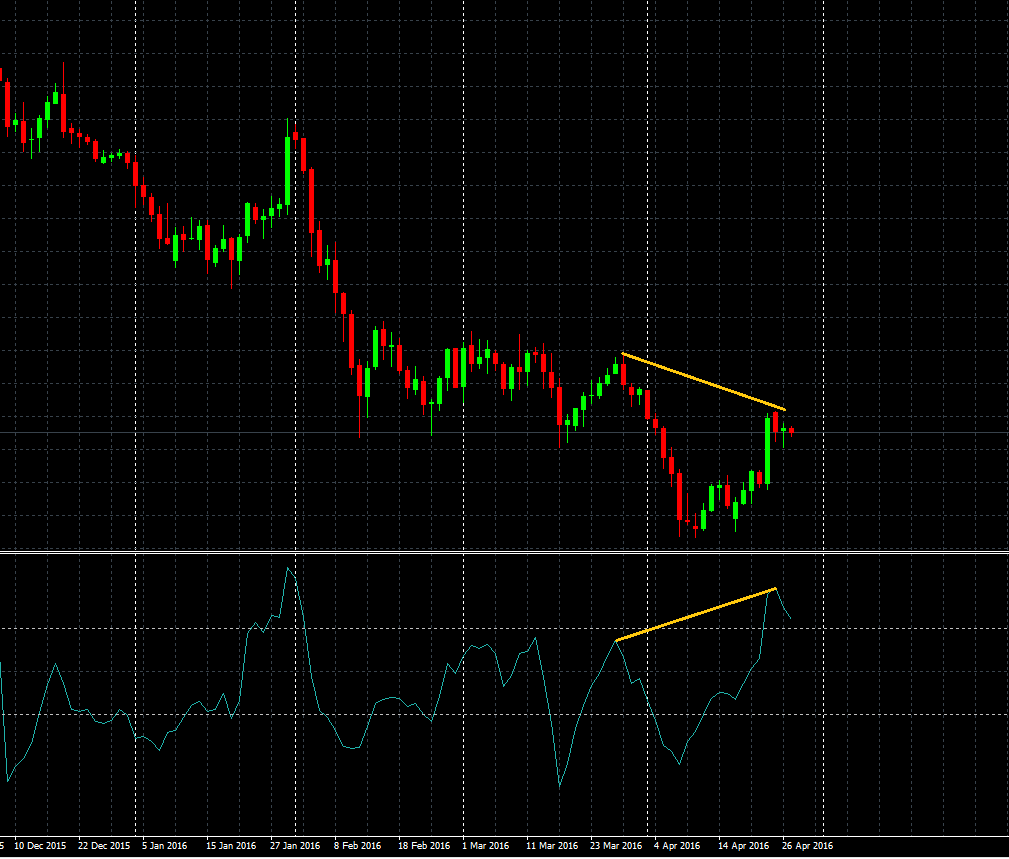This screenshot has width=1009, height=859.
Task: Select the 11 Mar 2016 date label
Action: [x=551, y=845]
